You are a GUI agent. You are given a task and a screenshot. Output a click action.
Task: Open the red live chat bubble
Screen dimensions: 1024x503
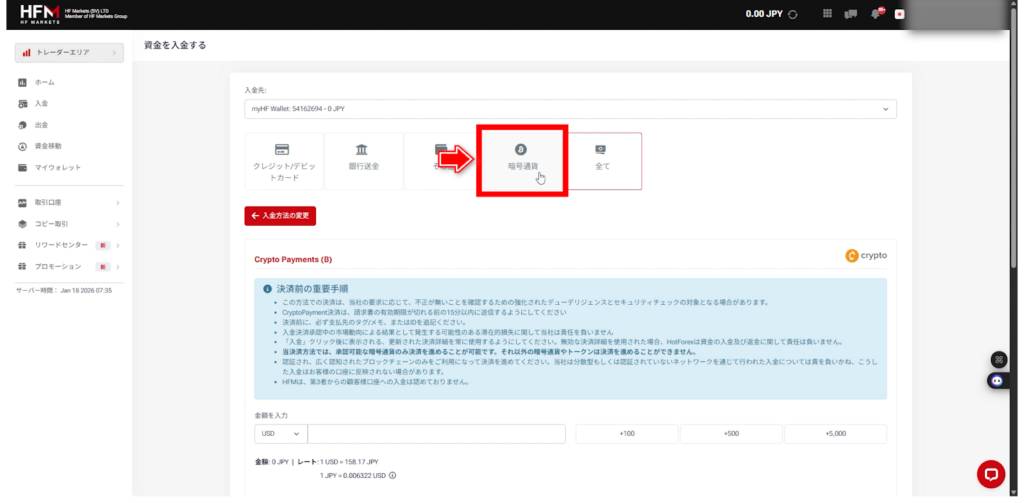(990, 473)
